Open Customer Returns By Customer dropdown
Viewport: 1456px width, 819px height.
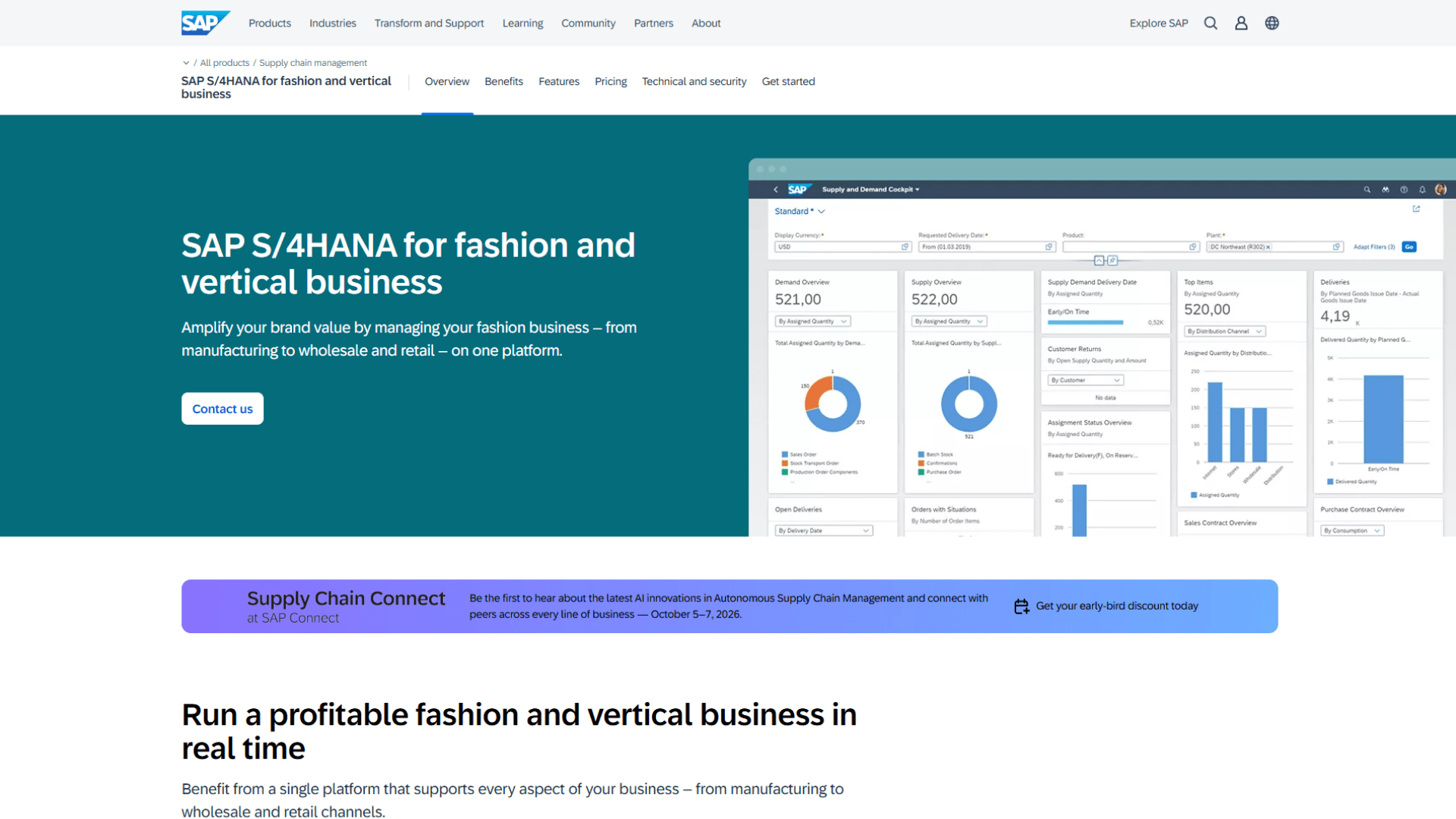coord(1085,380)
